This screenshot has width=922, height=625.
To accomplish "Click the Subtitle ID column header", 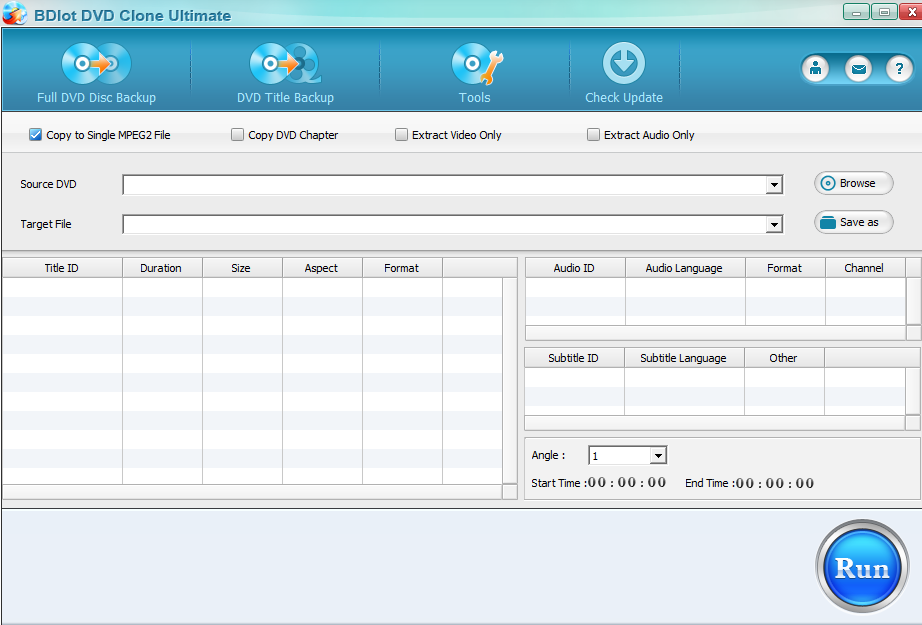I will point(574,358).
